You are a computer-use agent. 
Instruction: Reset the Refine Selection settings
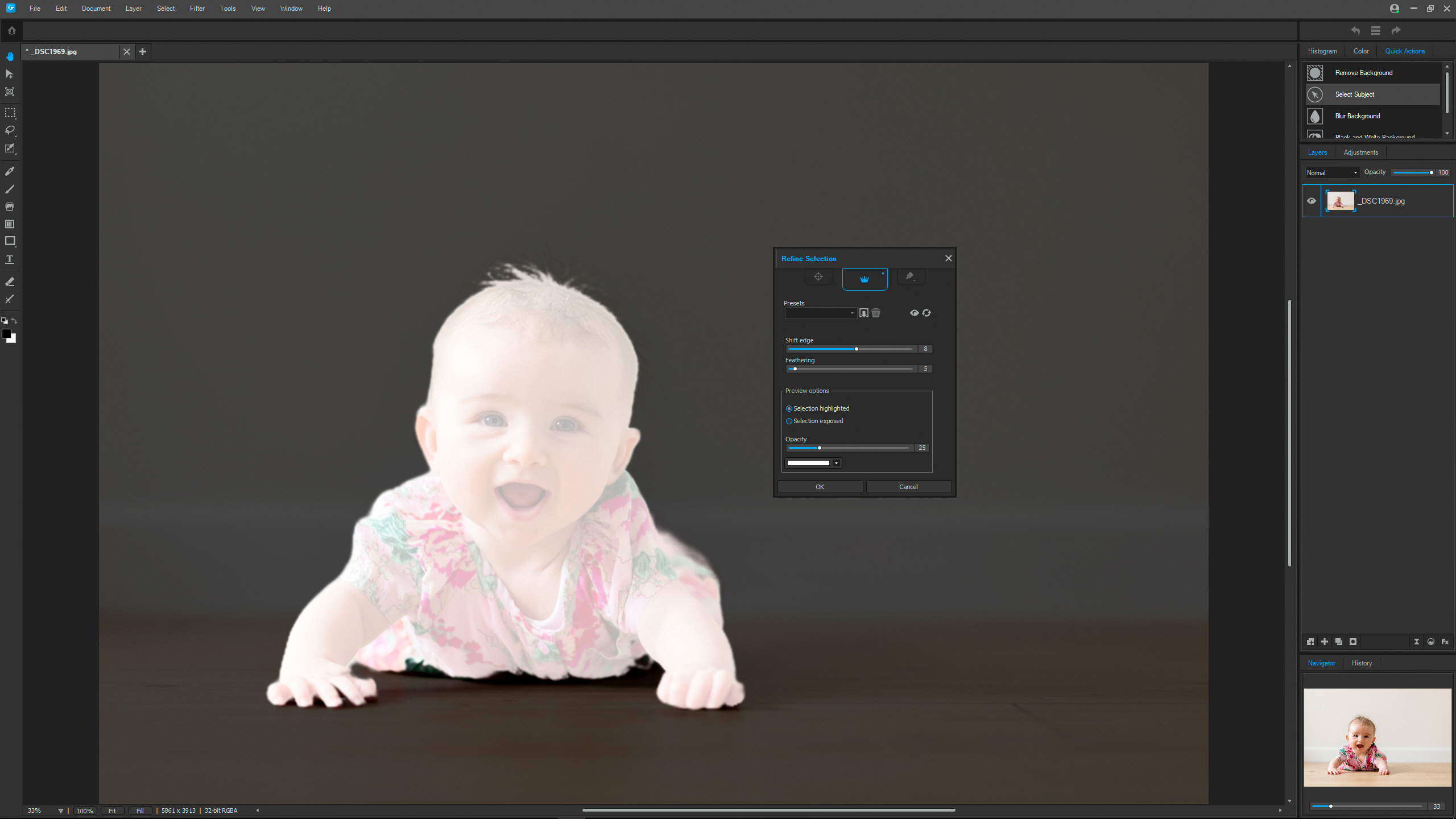coord(926,313)
